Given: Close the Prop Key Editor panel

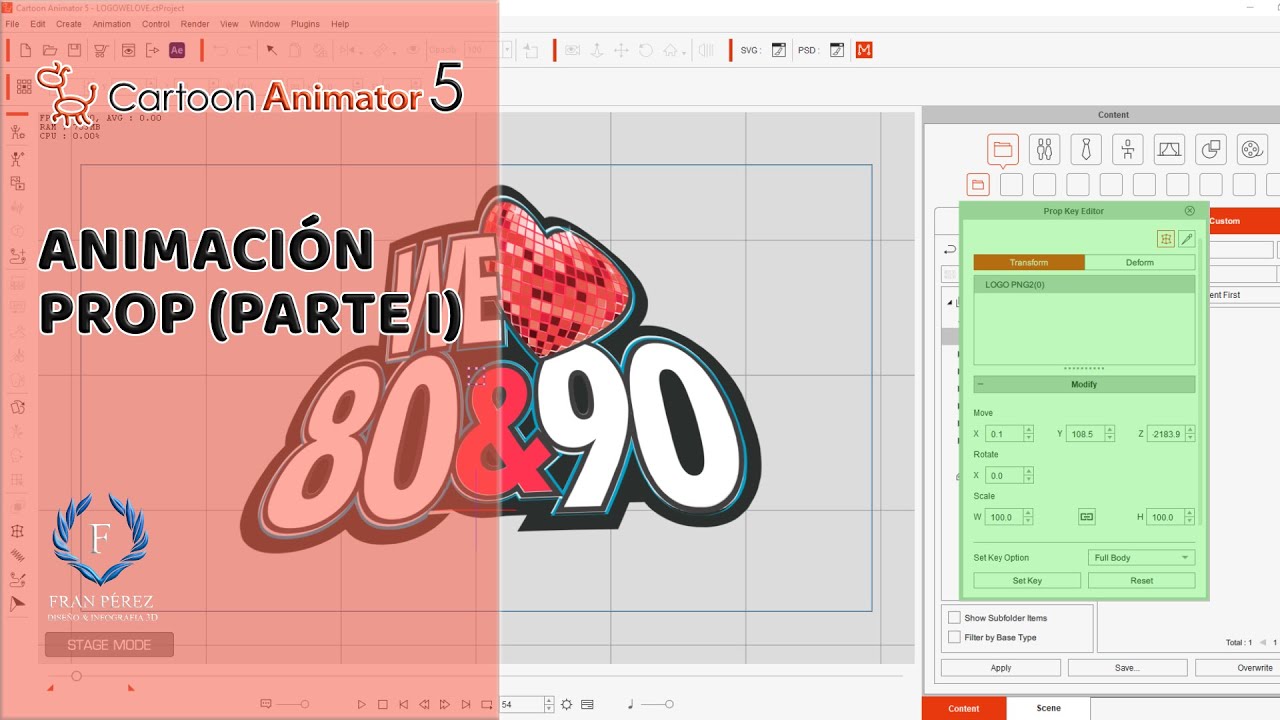Looking at the screenshot, I should click(1189, 211).
